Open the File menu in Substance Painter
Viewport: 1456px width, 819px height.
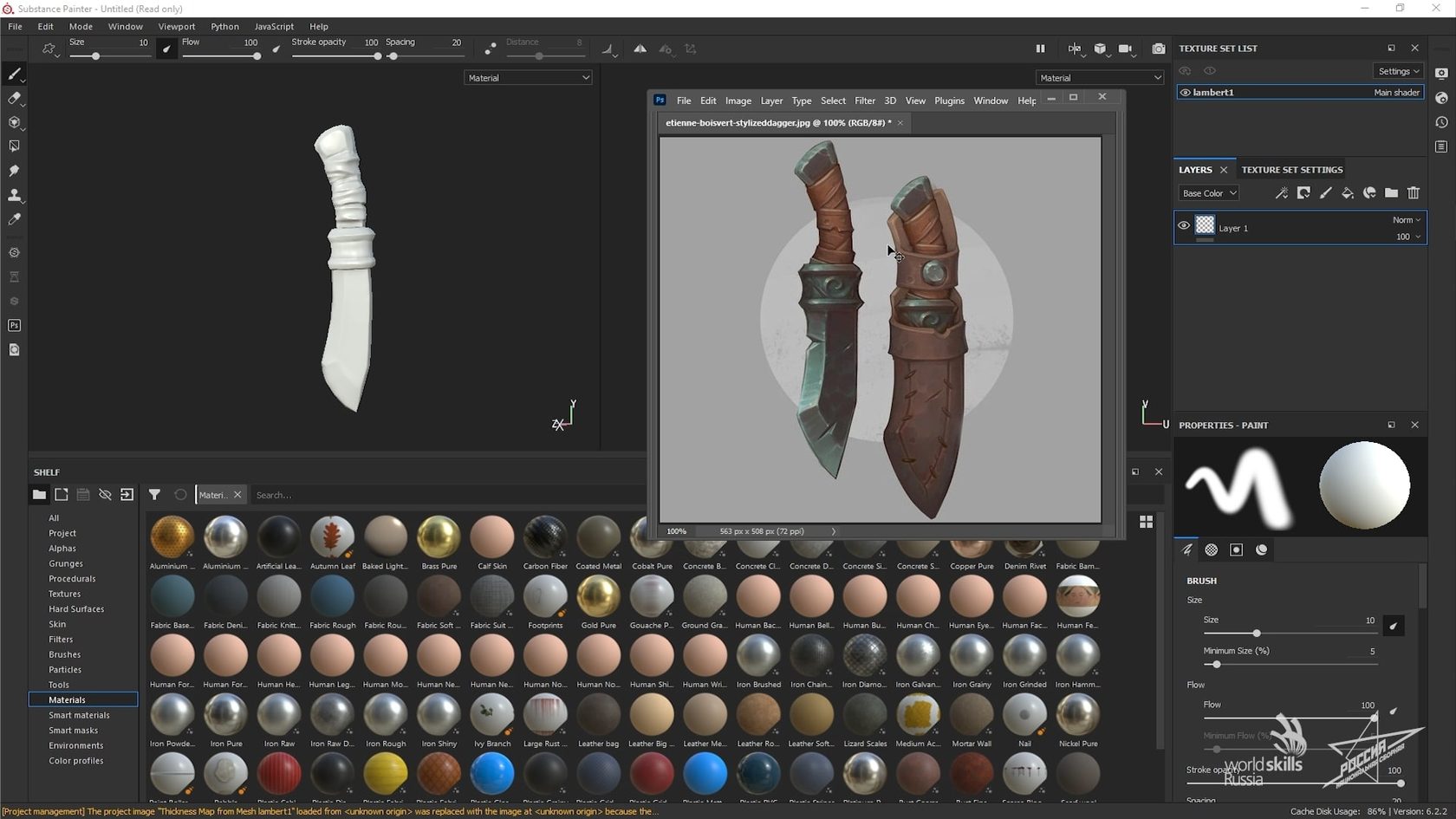15,27
